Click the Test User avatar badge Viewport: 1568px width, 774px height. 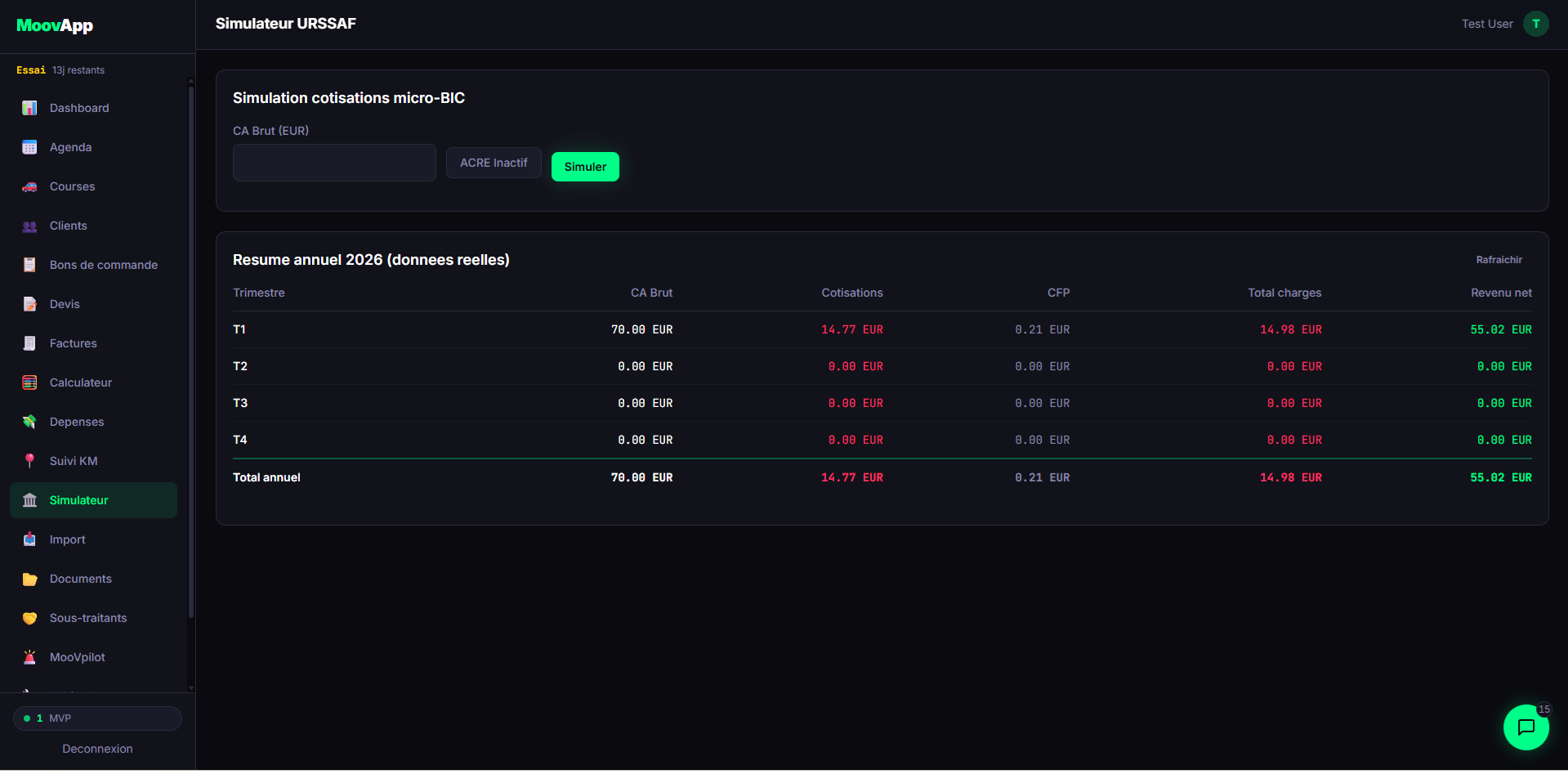1536,24
